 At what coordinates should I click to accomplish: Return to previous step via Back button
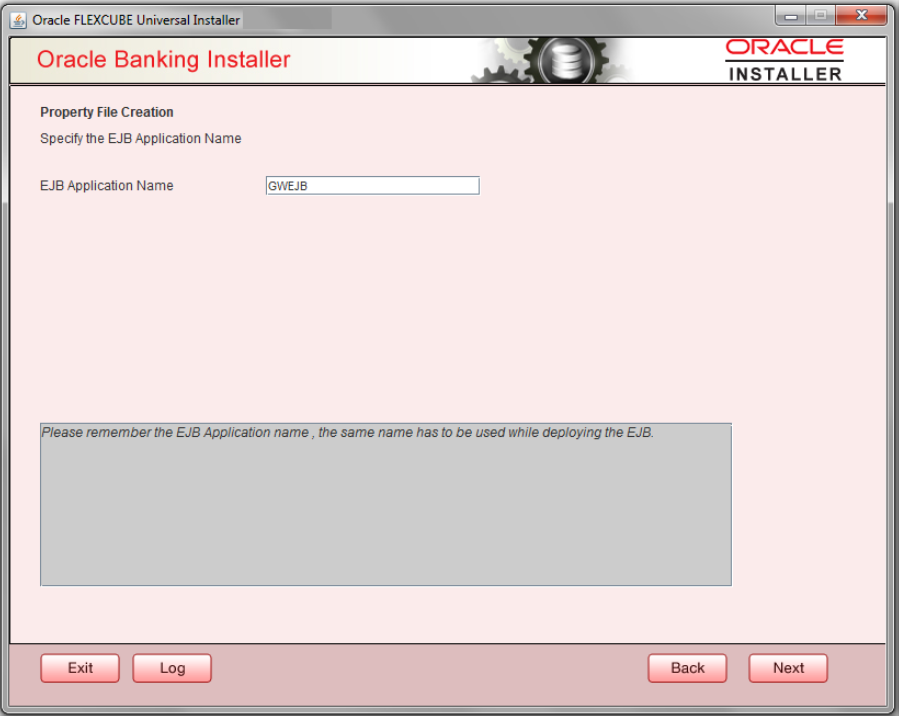687,667
